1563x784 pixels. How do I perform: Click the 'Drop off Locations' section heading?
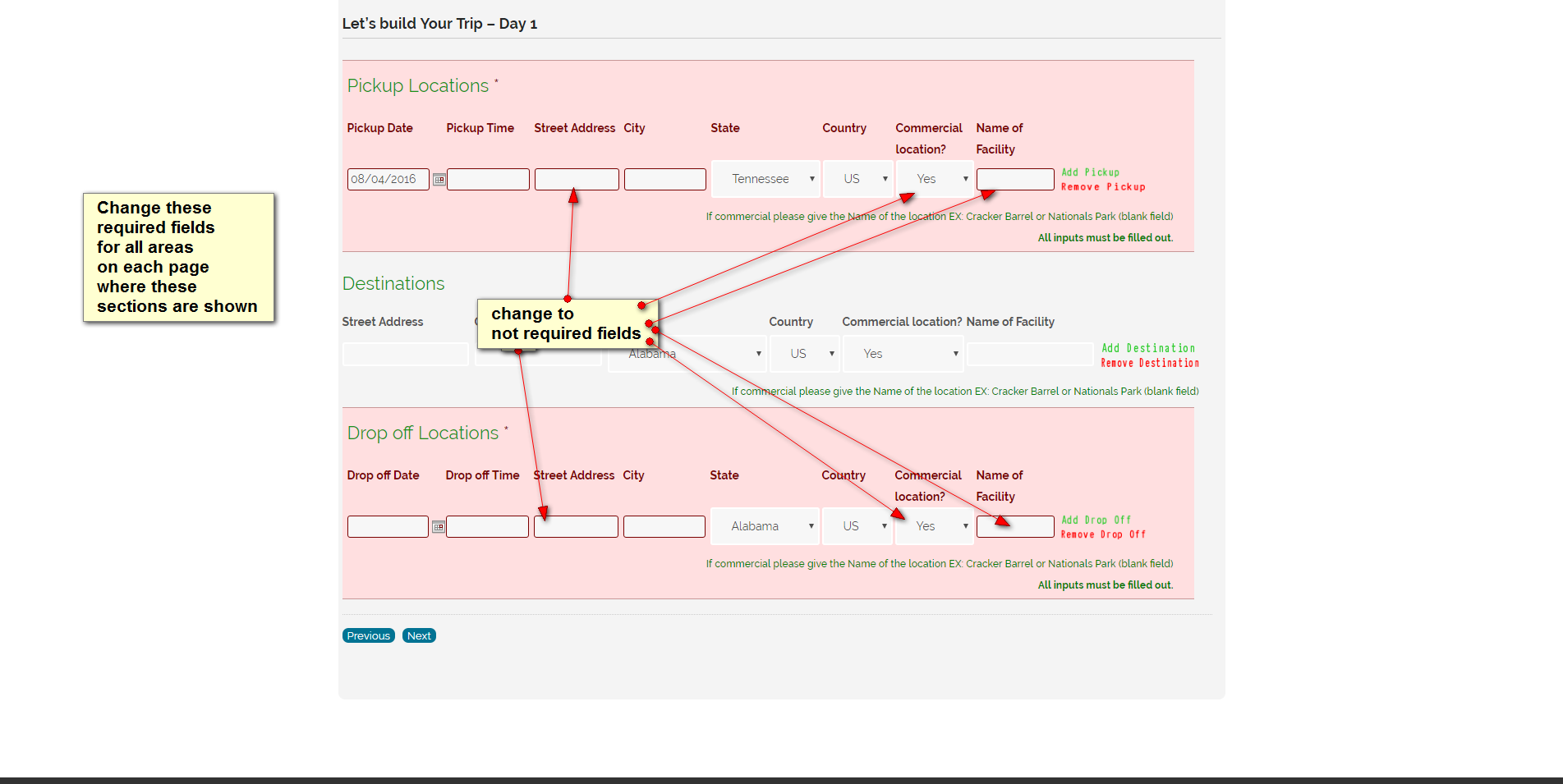(x=423, y=433)
